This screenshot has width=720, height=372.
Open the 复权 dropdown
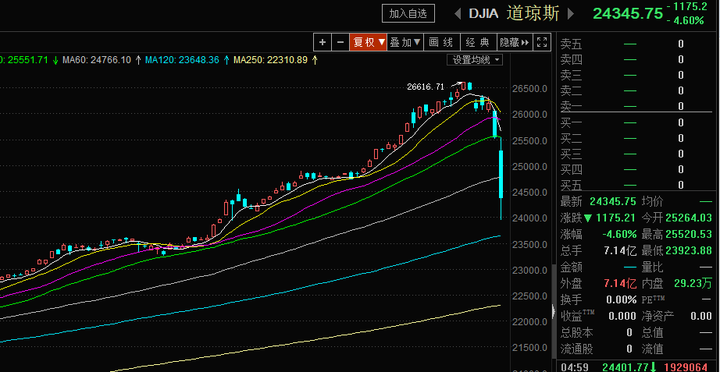tap(368, 42)
